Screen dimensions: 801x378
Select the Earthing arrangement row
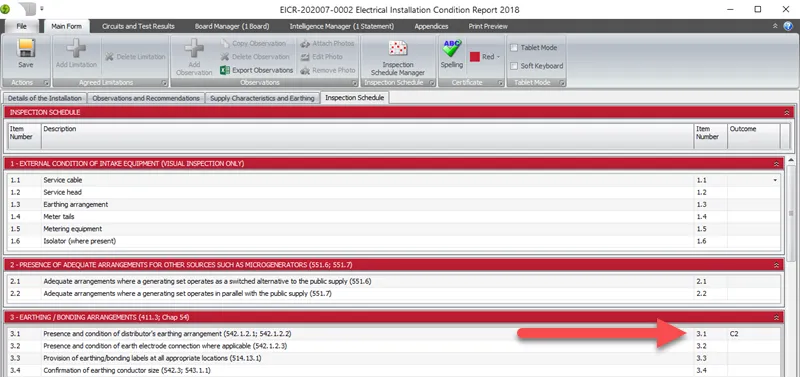(393, 205)
